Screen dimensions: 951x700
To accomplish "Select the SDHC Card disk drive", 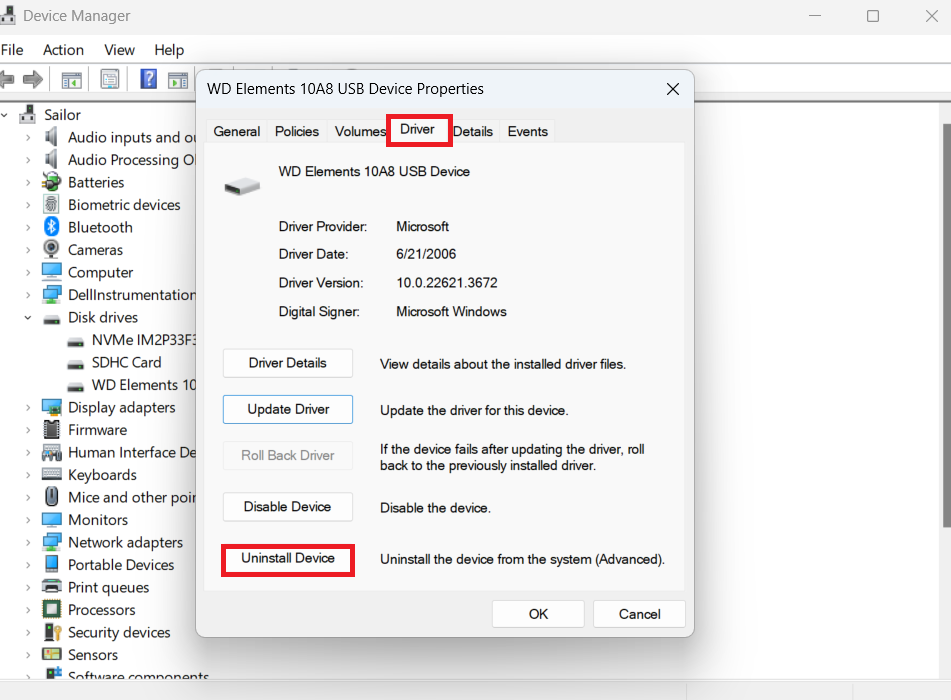I will [127, 362].
